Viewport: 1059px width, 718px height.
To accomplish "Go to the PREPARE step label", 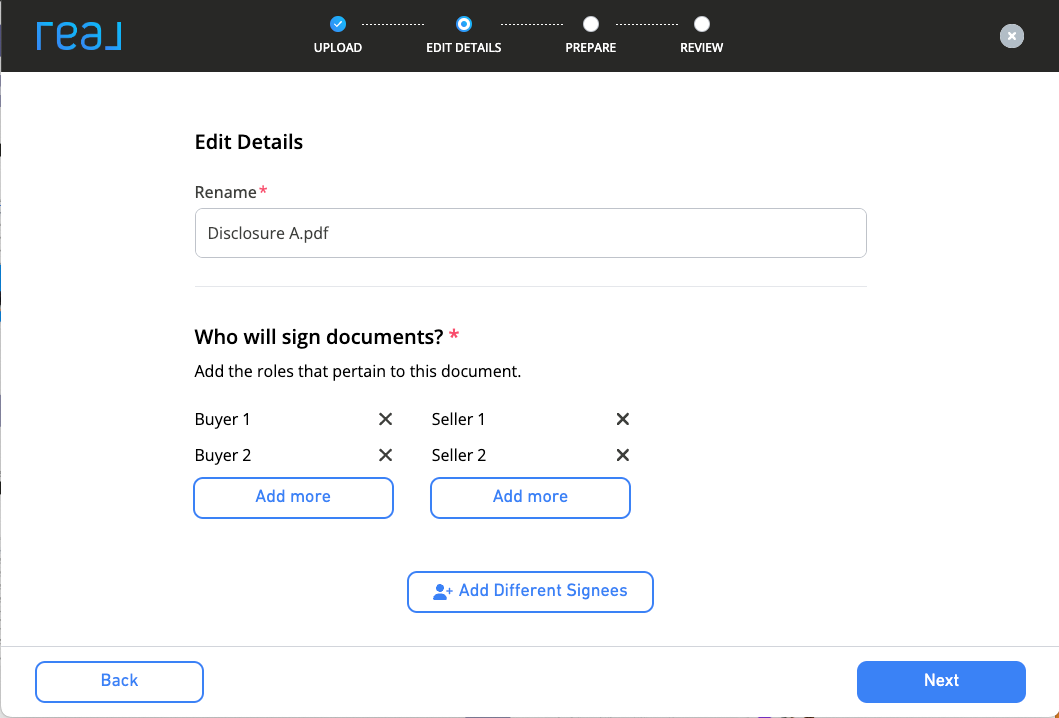I will pyautogui.click(x=591, y=48).
